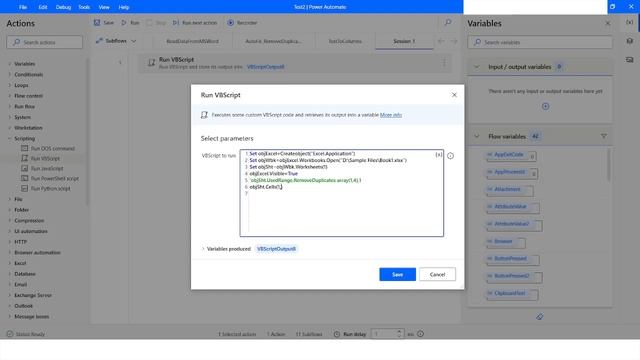
Task: Click the VBScriptOutput8 link in flow step
Action: click(265, 67)
